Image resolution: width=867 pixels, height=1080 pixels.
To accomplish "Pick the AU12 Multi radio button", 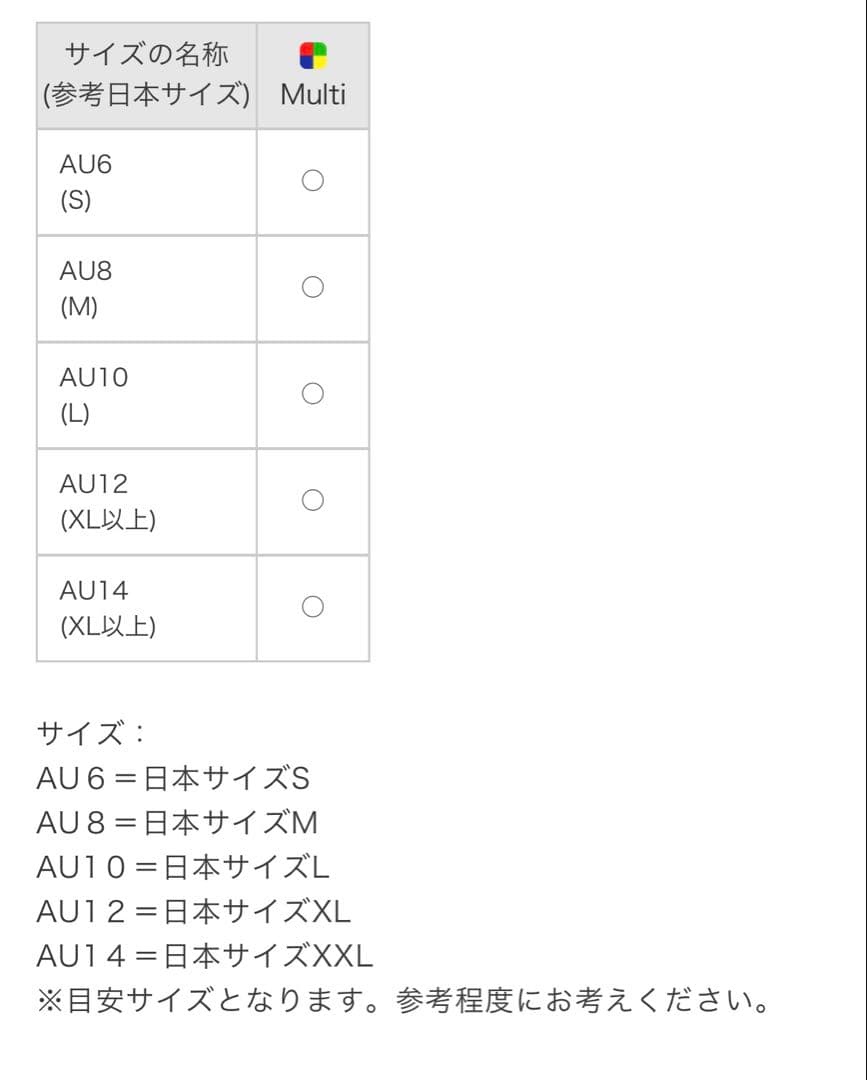I will [x=313, y=500].
